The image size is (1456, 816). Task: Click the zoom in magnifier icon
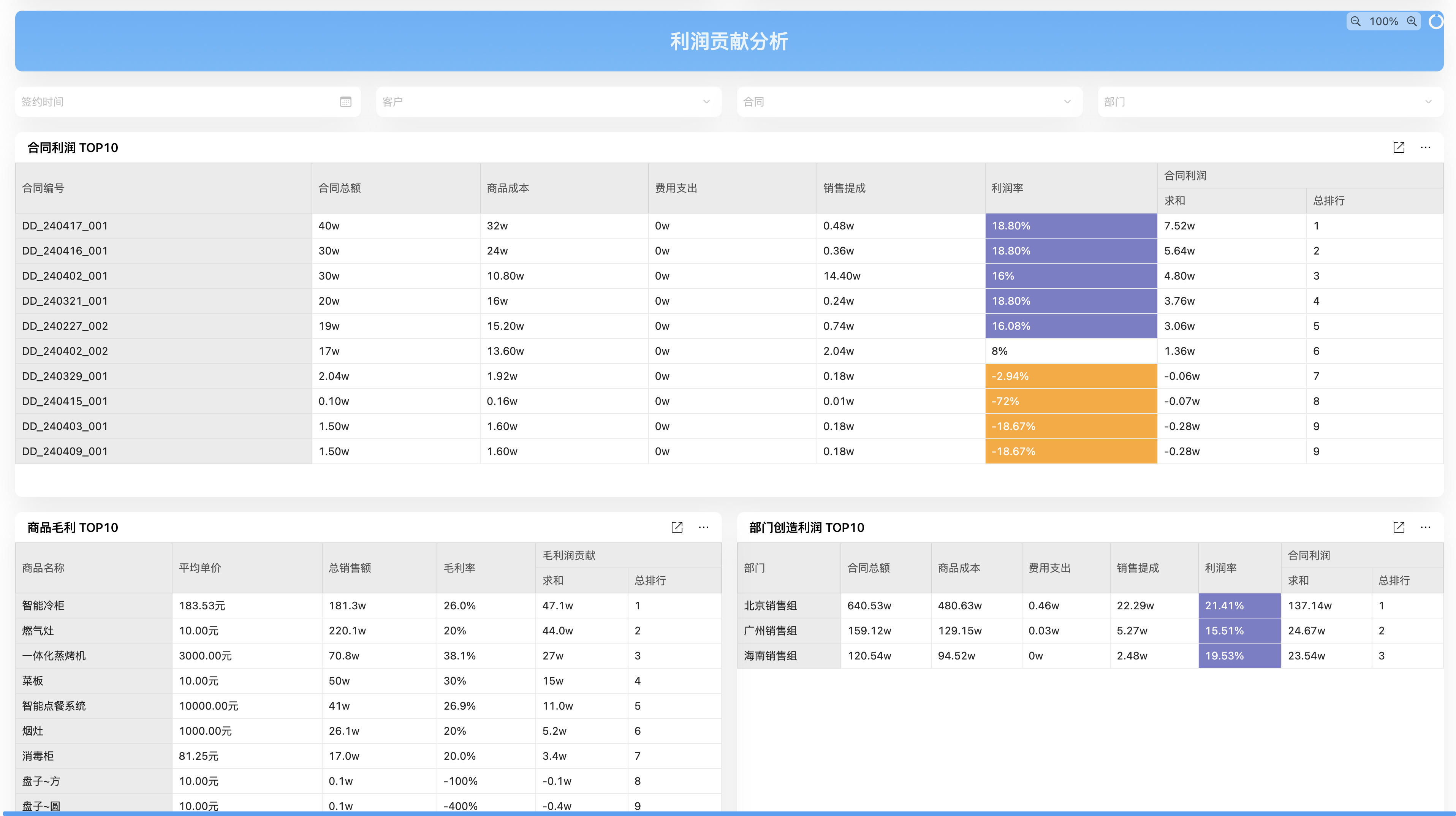[1412, 22]
